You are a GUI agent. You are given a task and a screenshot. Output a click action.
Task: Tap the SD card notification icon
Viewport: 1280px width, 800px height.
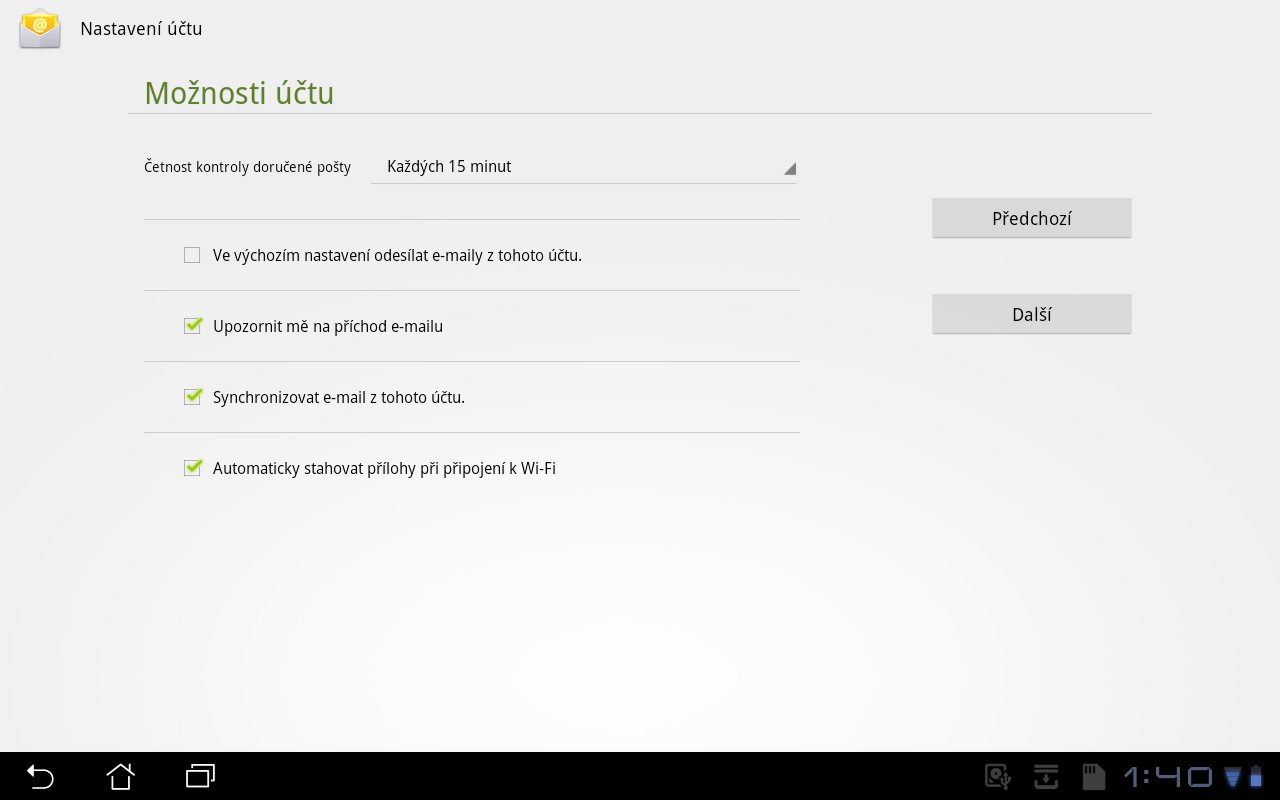[1093, 776]
